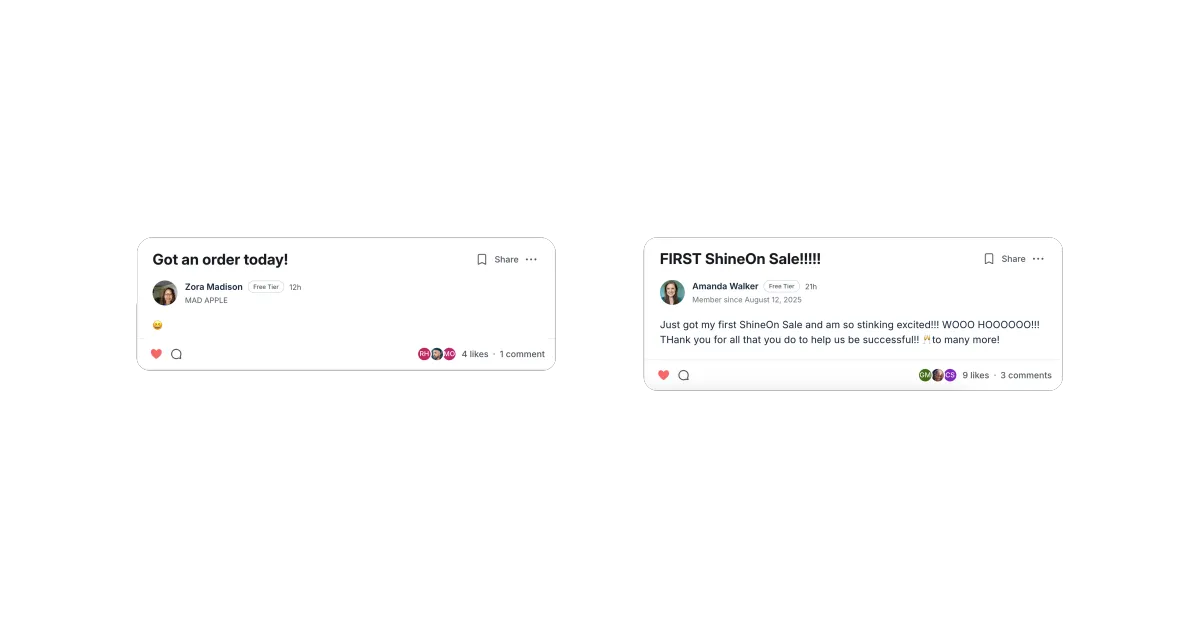Click liker avatars beside 9 likes
This screenshot has height=628, width=1200.
[x=938, y=375]
